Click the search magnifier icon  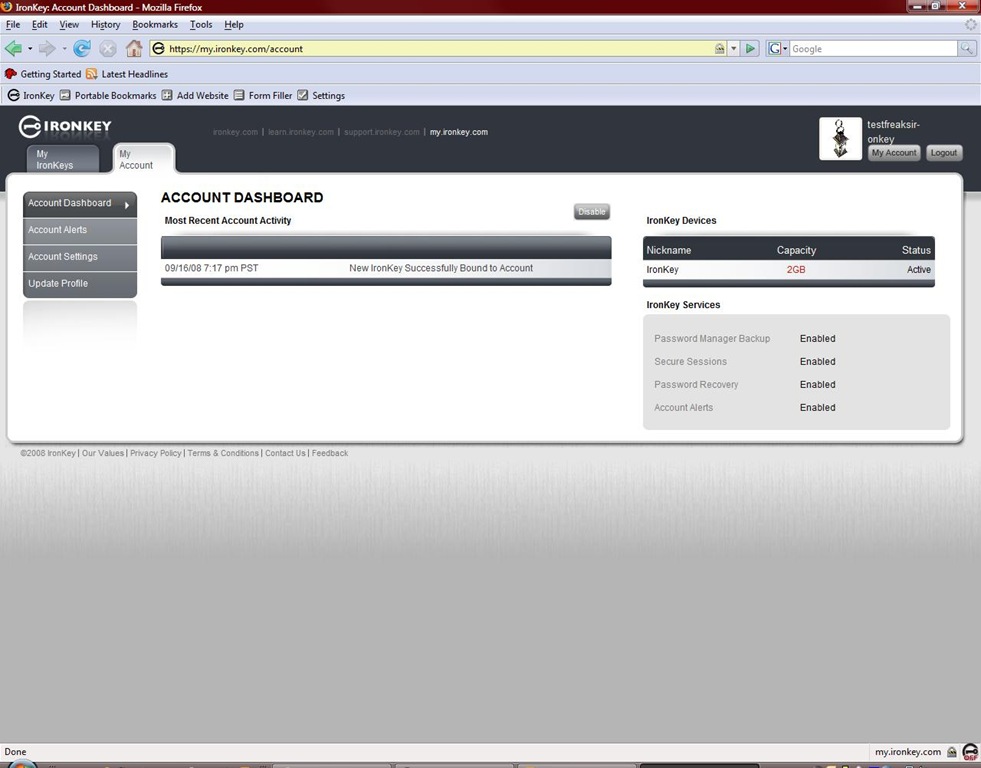tap(967, 48)
